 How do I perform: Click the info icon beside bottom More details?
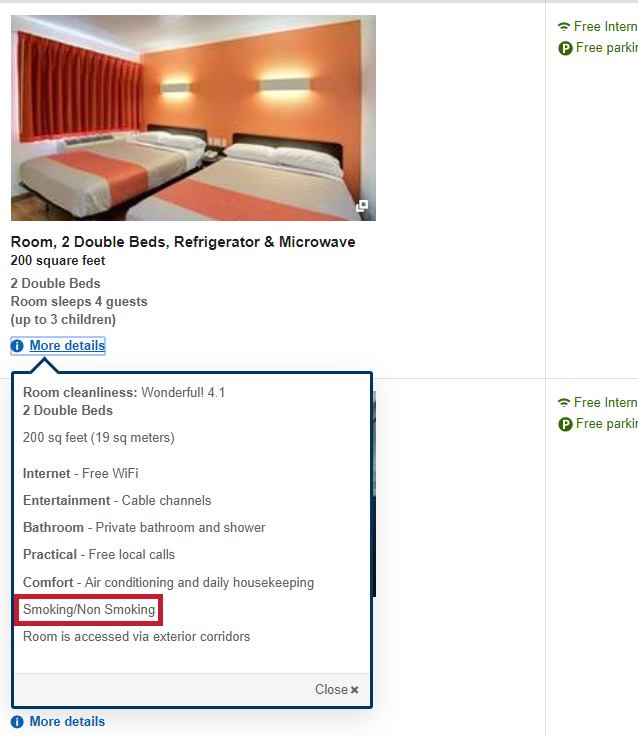coord(17,721)
